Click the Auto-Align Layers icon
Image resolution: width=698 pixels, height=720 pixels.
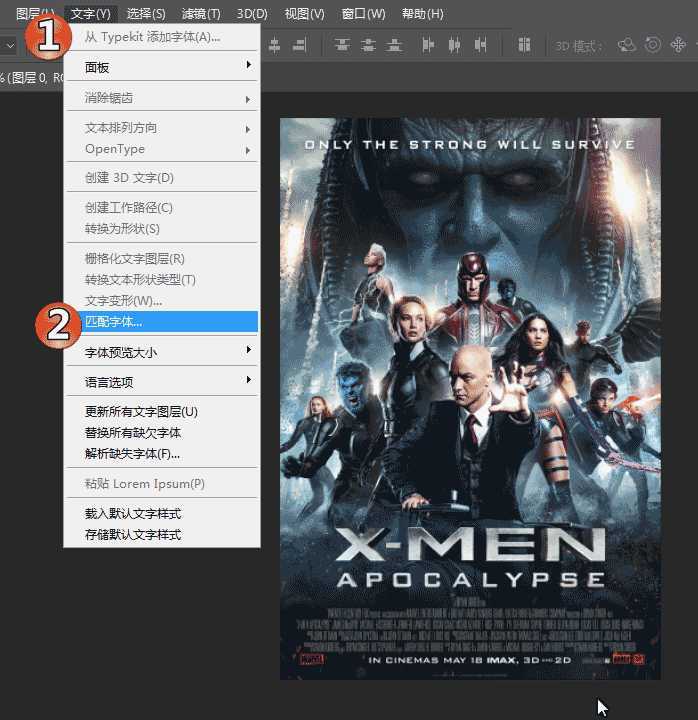coord(524,45)
